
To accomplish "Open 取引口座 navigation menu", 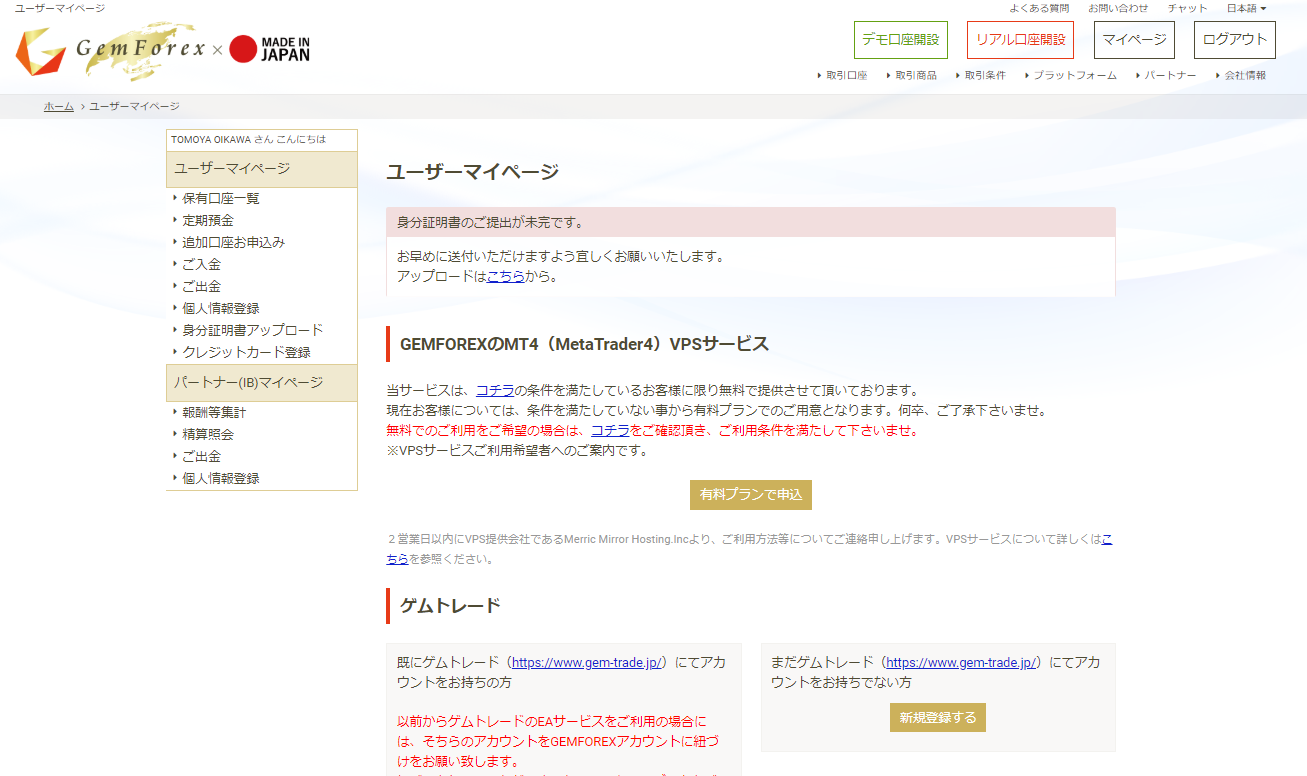I will coord(842,75).
